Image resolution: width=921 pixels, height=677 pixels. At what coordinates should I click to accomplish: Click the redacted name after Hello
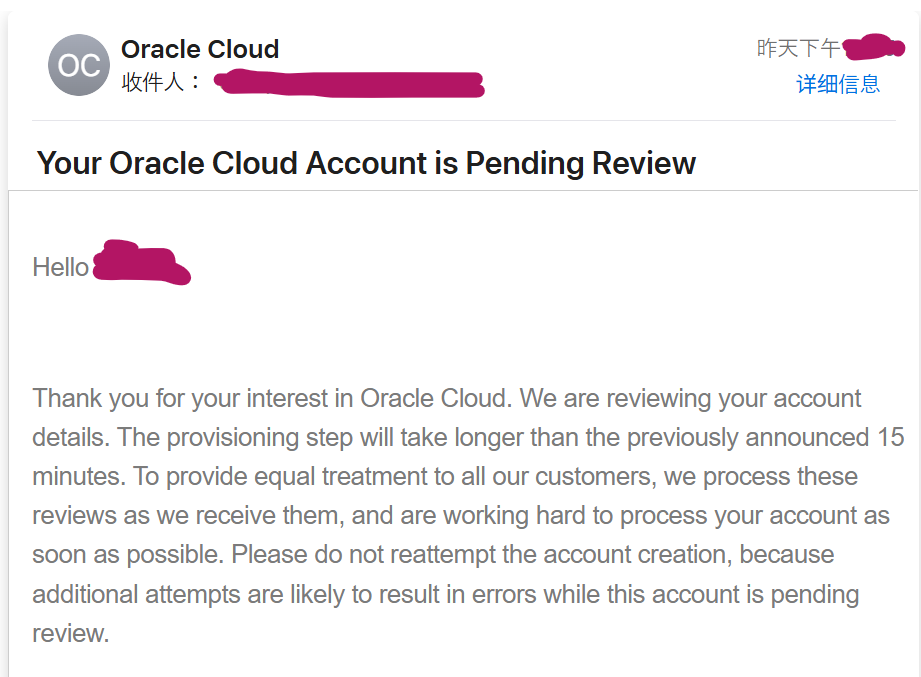(142, 262)
